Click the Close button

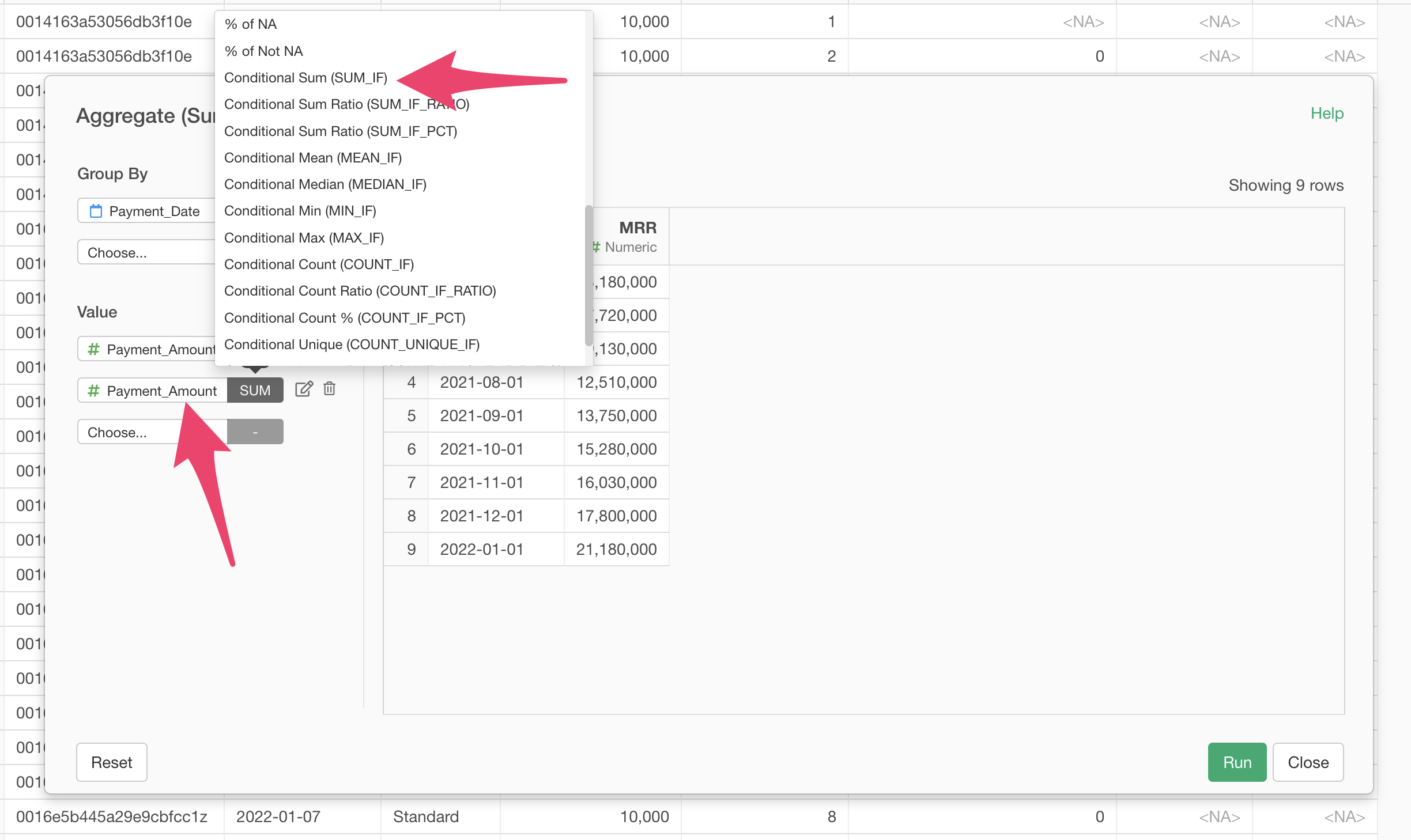click(x=1308, y=762)
